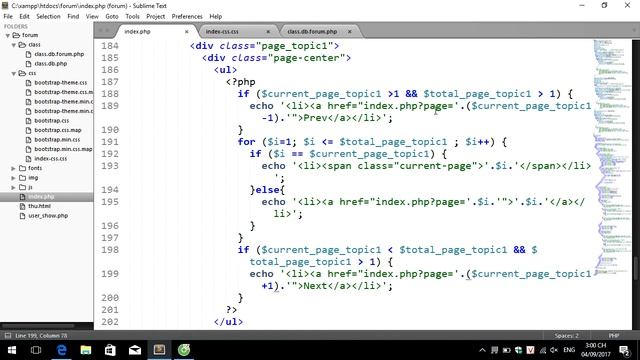Open bootstrap.css.map file

point(58,130)
